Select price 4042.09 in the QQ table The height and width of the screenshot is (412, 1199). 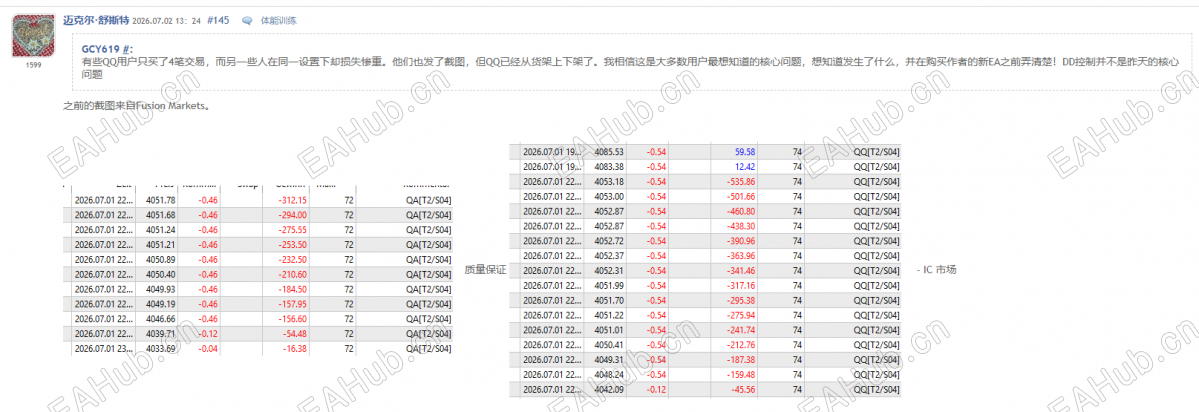pyautogui.click(x=609, y=388)
